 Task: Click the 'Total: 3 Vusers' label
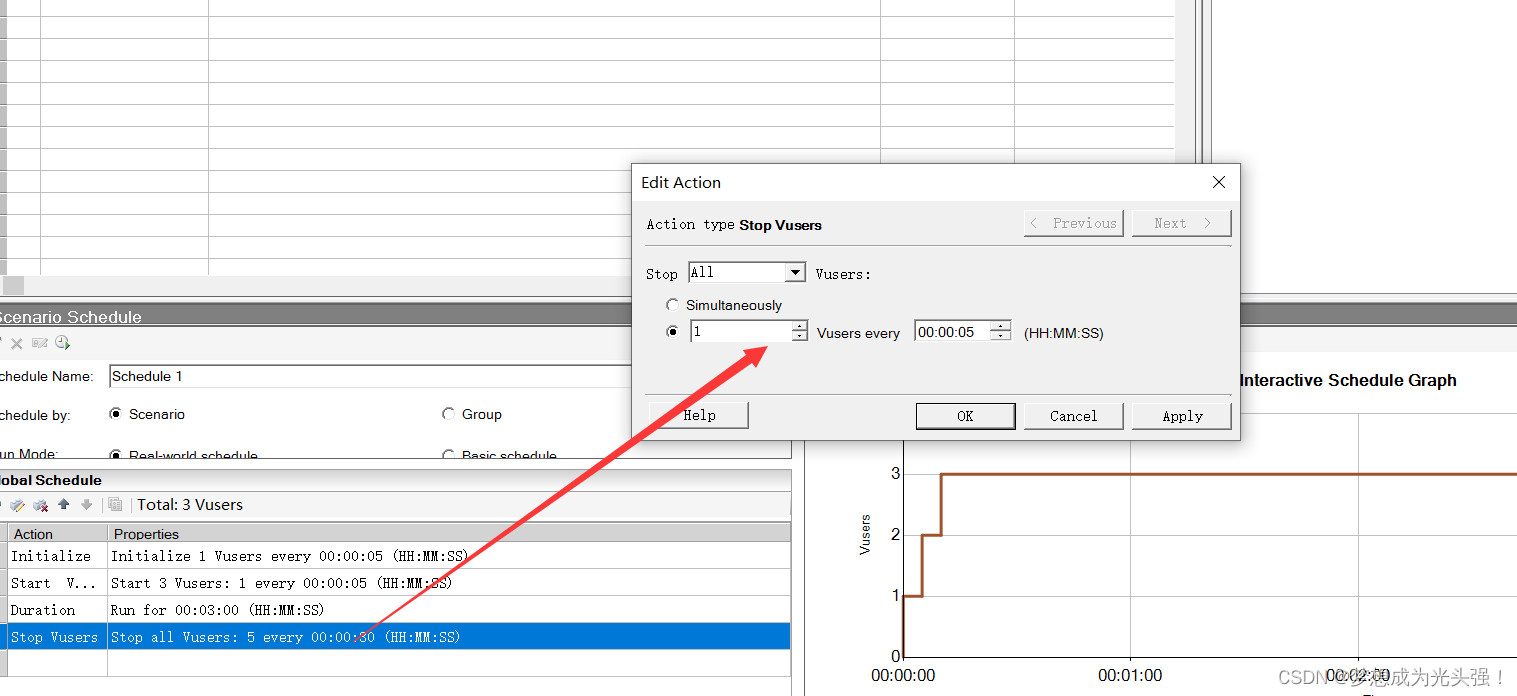coord(190,505)
